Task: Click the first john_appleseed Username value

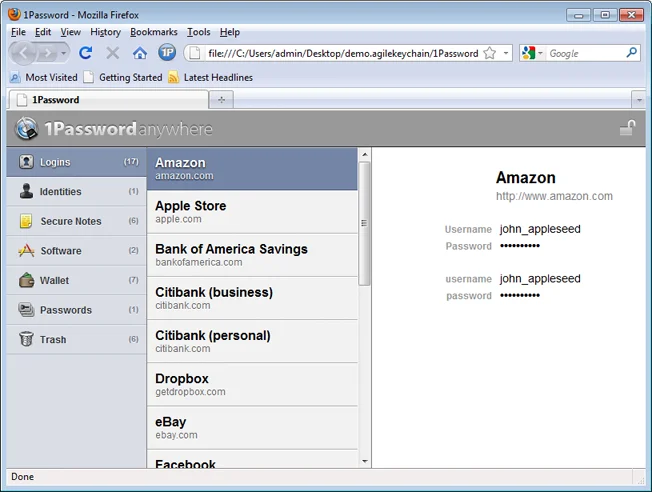Action: point(540,229)
